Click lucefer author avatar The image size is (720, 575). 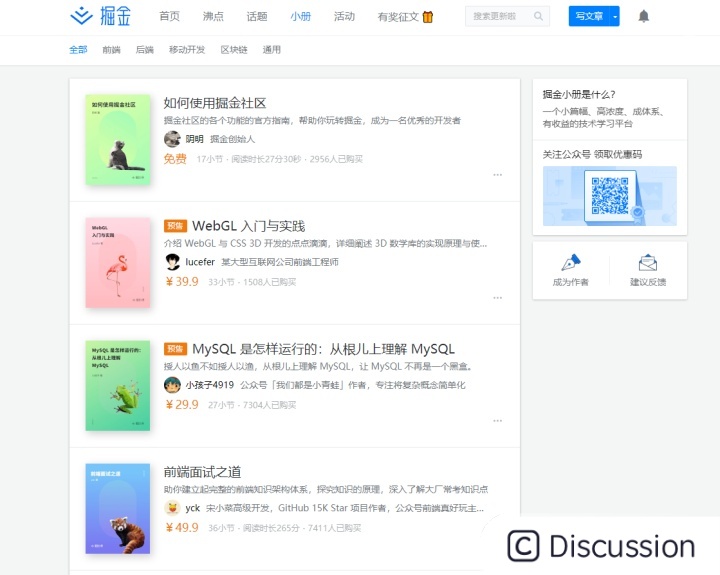point(172,262)
